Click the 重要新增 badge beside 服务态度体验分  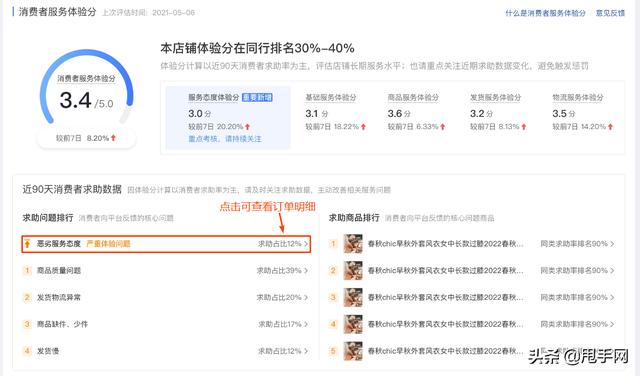(257, 97)
